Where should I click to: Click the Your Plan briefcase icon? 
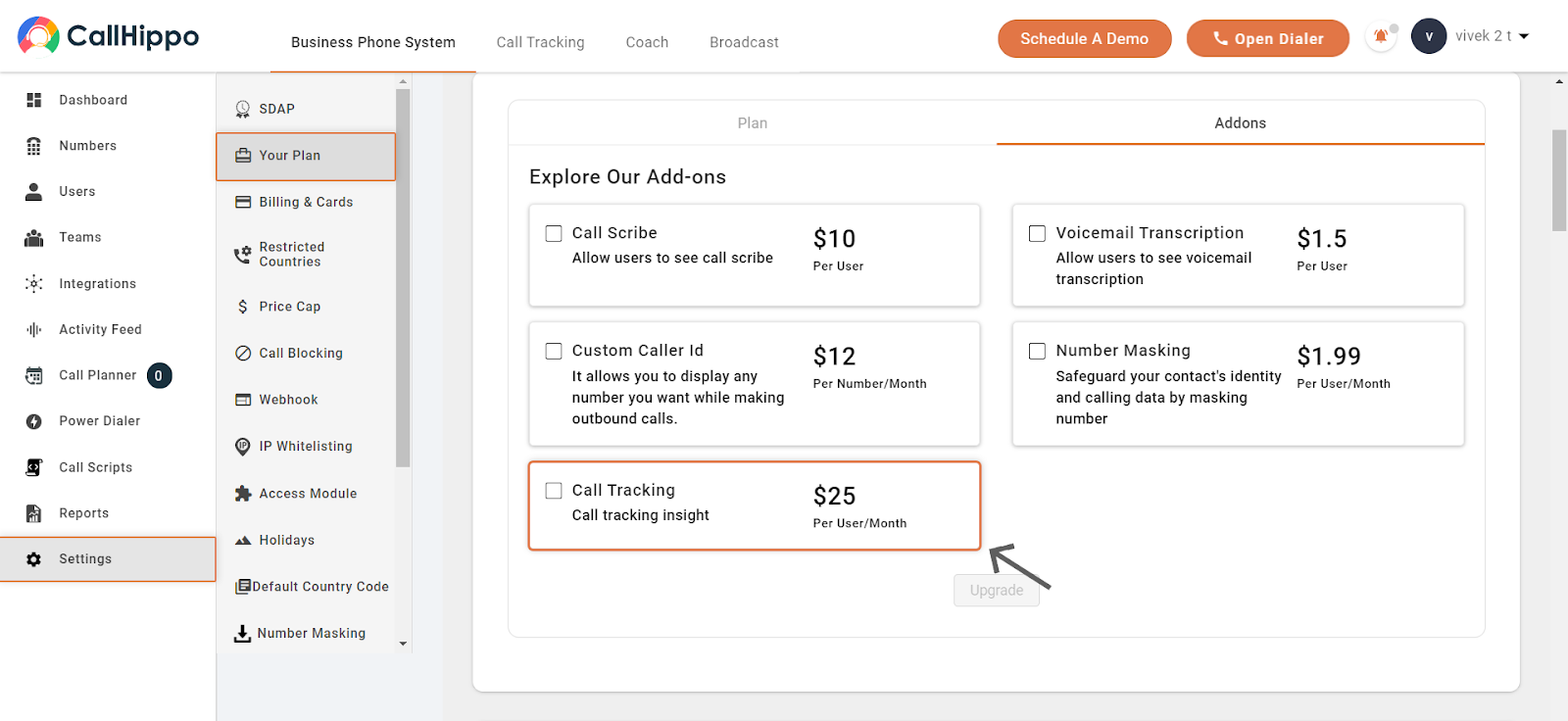243,156
